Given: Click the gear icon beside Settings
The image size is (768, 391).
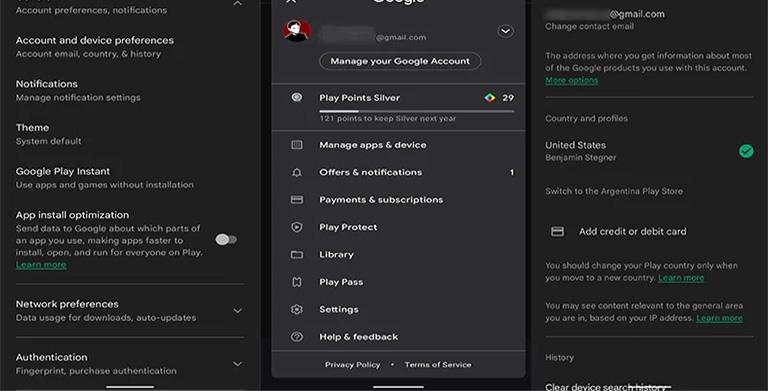Looking at the screenshot, I should [297, 310].
